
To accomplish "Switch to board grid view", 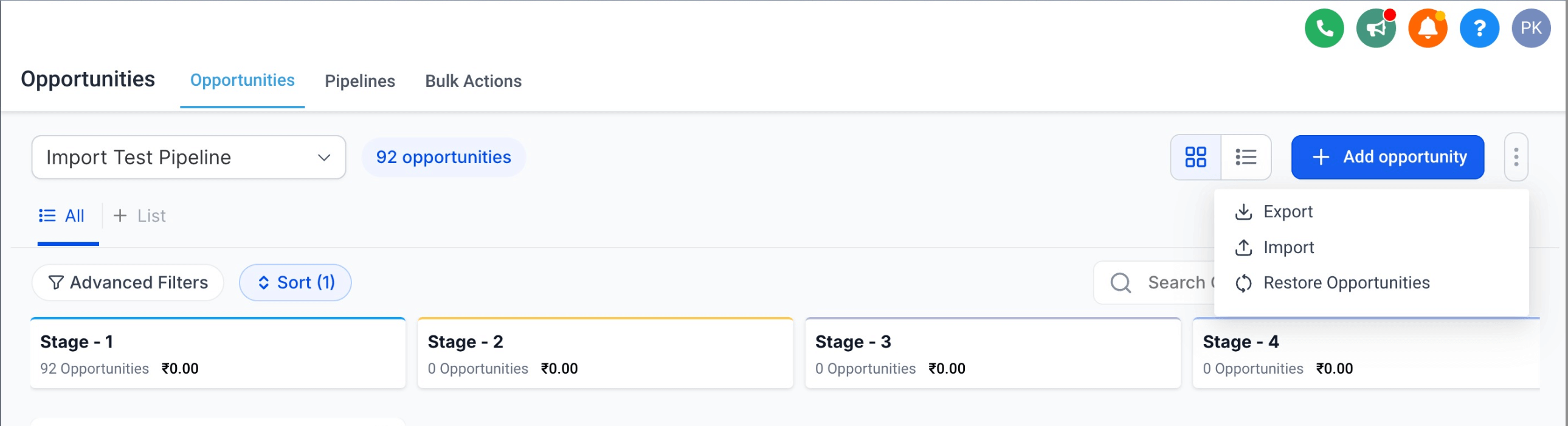I will click(x=1195, y=157).
